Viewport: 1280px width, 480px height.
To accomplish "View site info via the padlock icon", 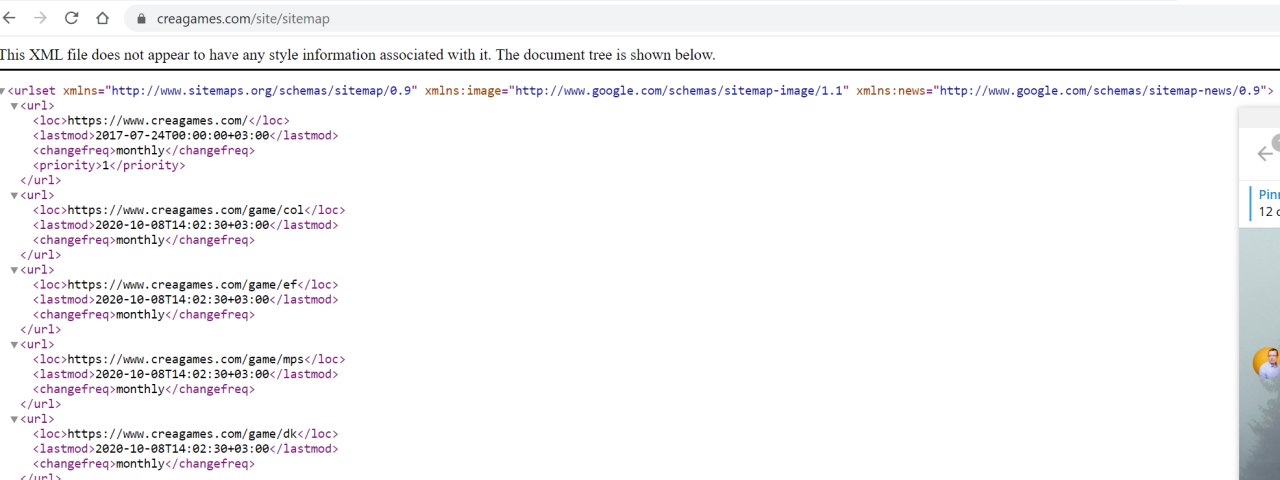I will tap(140, 18).
